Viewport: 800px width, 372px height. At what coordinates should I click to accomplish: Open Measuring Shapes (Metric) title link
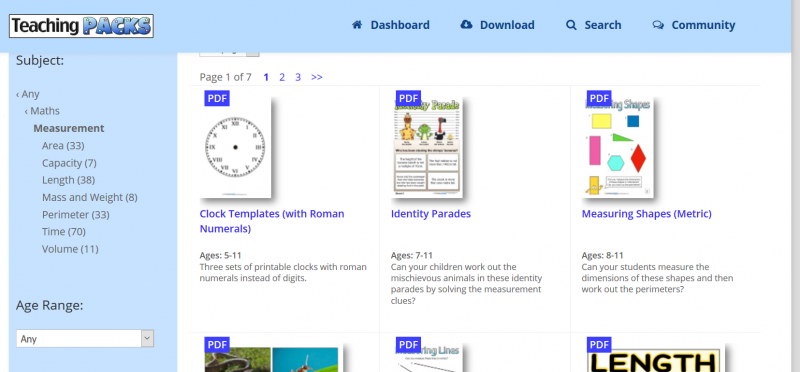pos(646,214)
